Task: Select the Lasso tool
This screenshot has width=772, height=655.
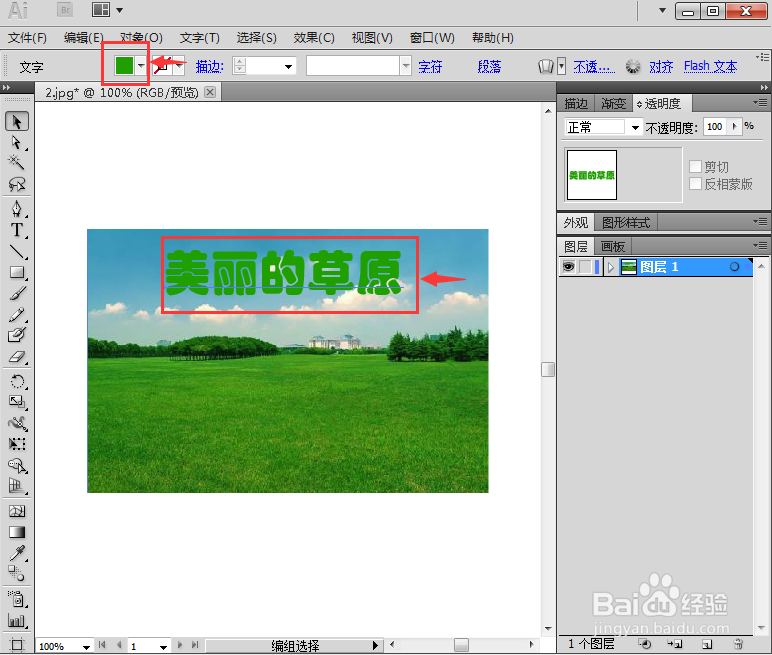Action: point(17,184)
